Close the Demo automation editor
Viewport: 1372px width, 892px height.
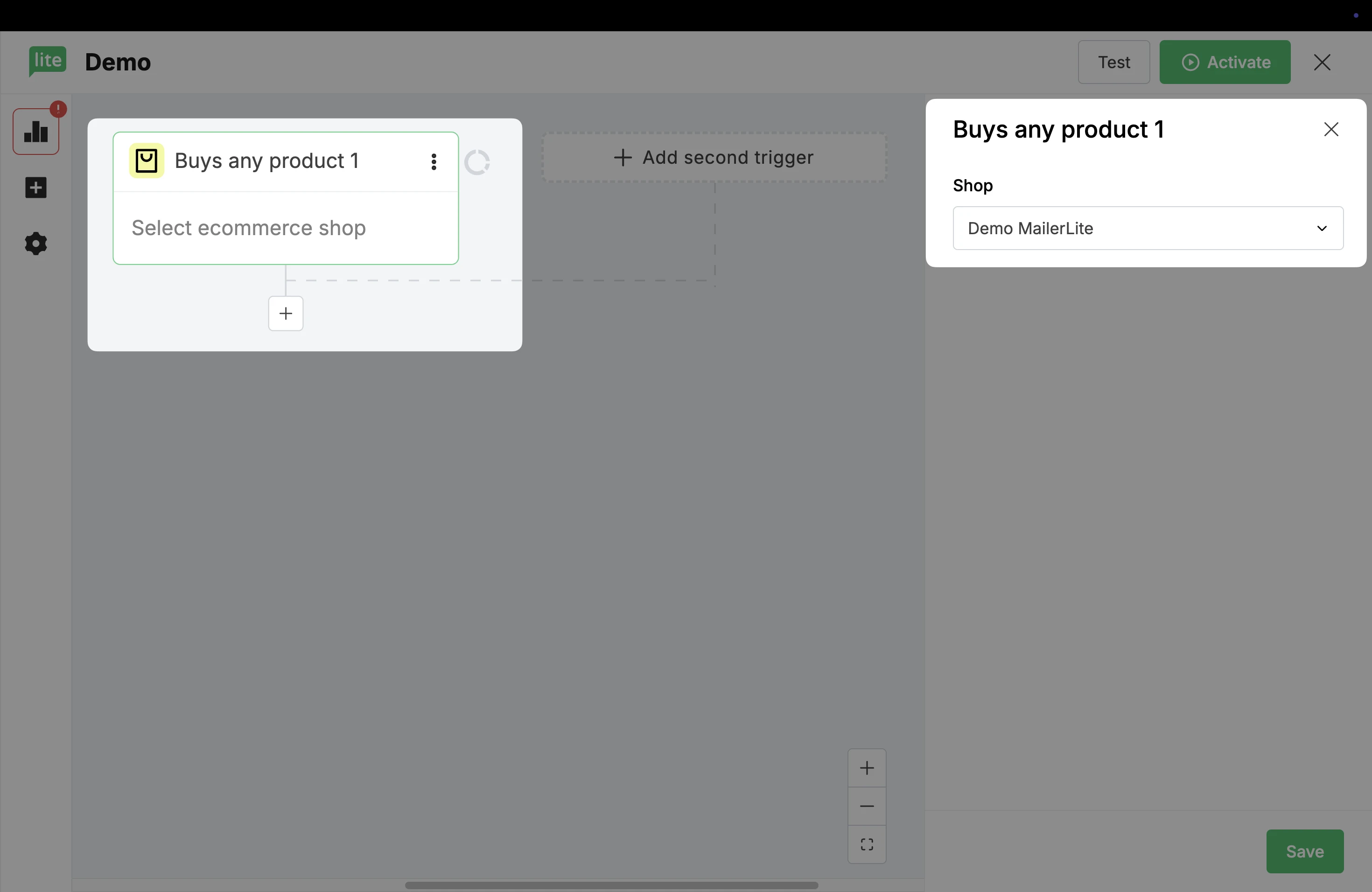1322,62
